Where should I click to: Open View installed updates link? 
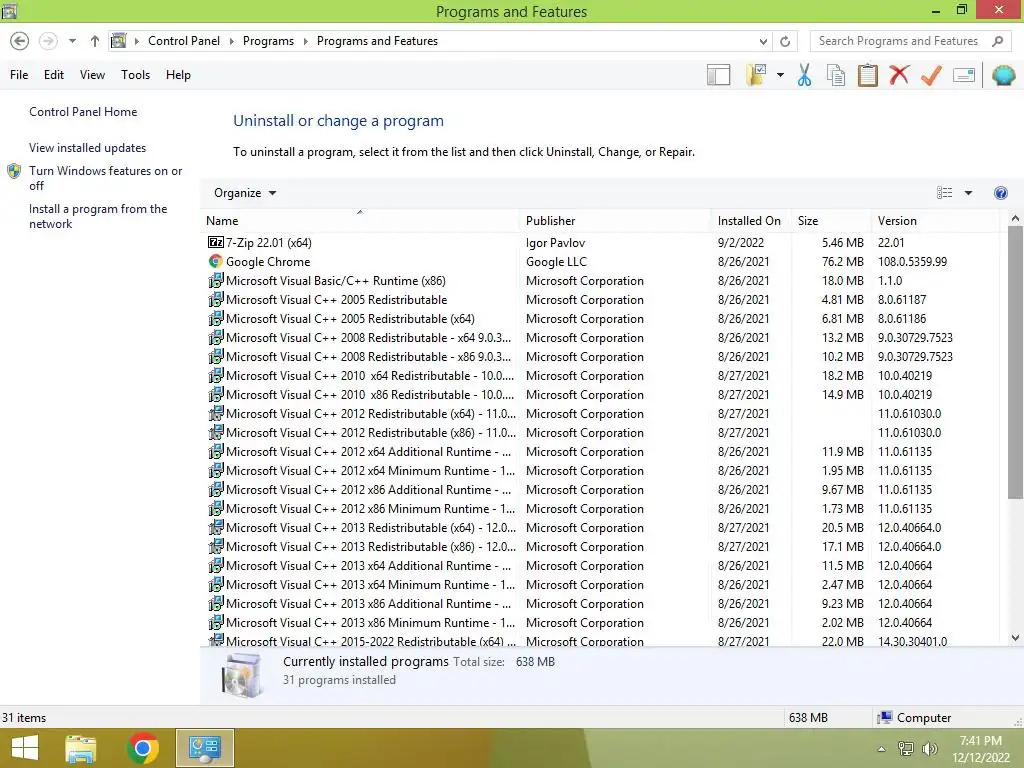87,148
